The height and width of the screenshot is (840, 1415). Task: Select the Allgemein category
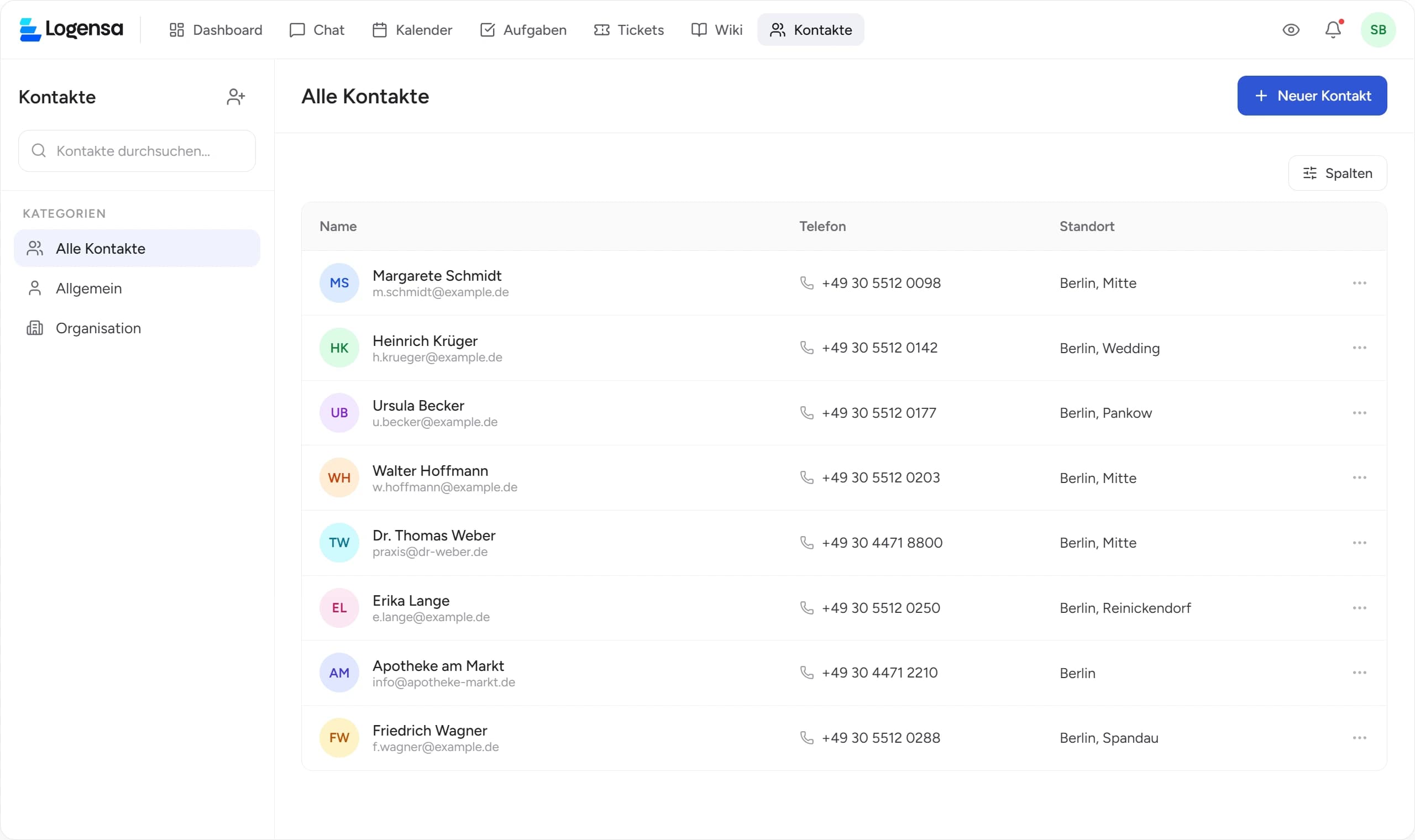(x=137, y=288)
